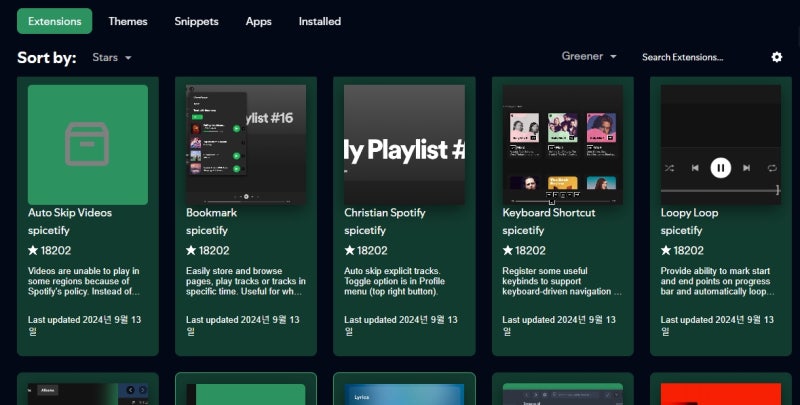The height and width of the screenshot is (405, 800).
Task: Open the Lyrica thumbnail in the second row
Action: [404, 394]
